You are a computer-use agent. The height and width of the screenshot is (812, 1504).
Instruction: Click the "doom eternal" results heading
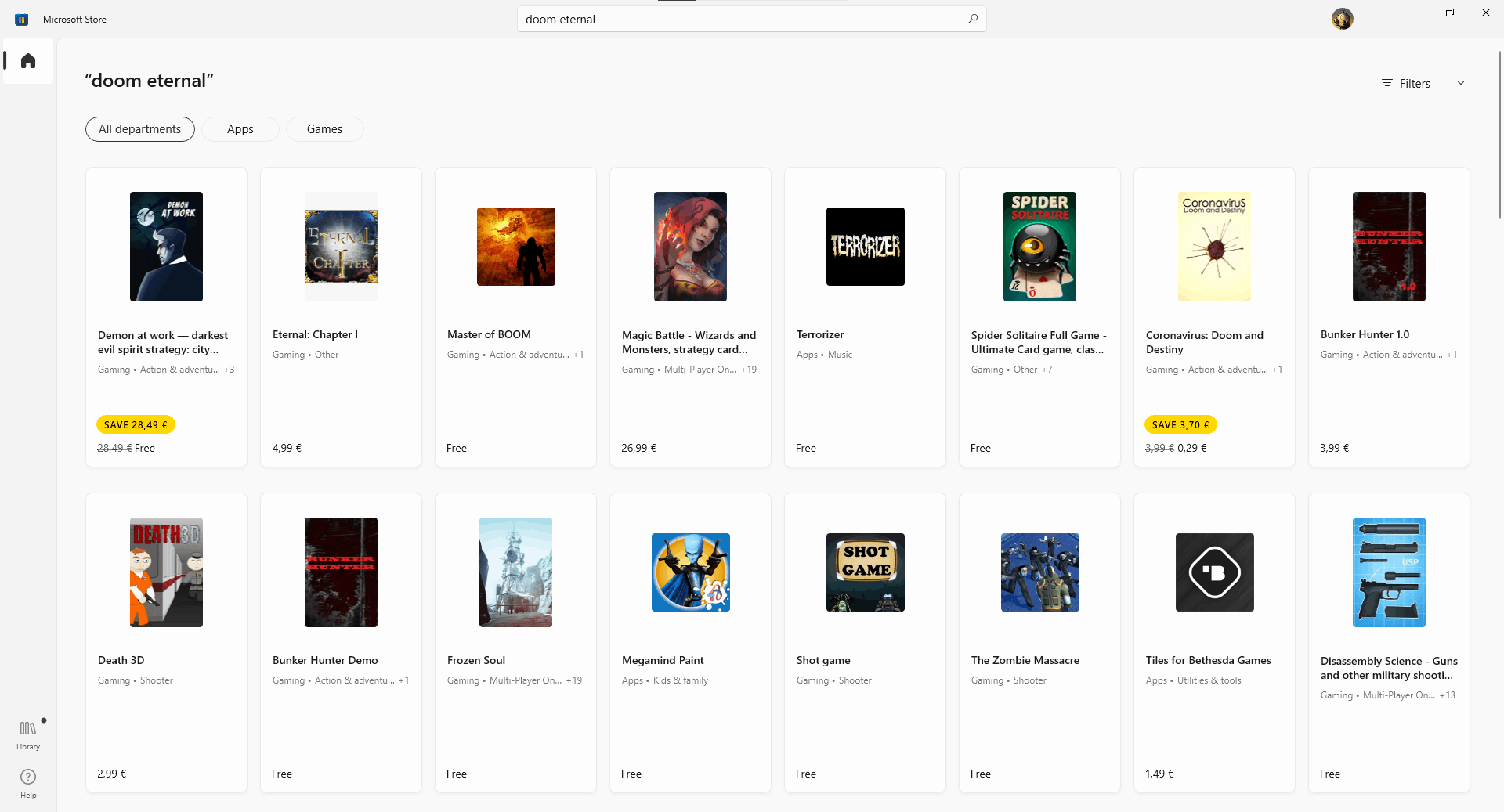(149, 81)
